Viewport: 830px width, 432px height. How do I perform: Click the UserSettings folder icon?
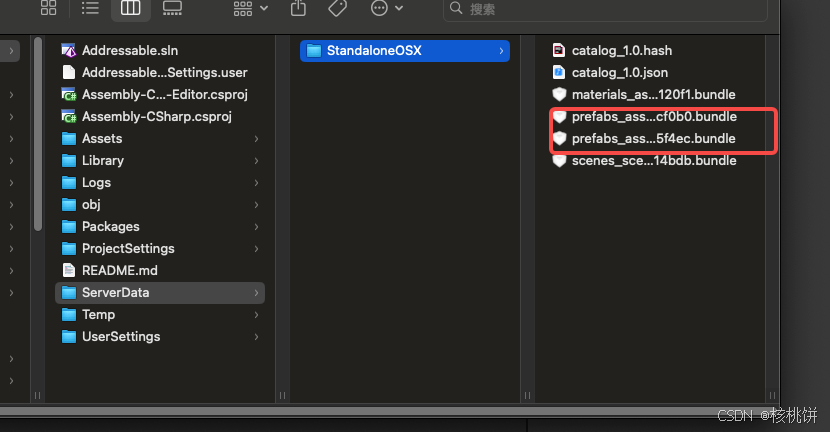69,337
